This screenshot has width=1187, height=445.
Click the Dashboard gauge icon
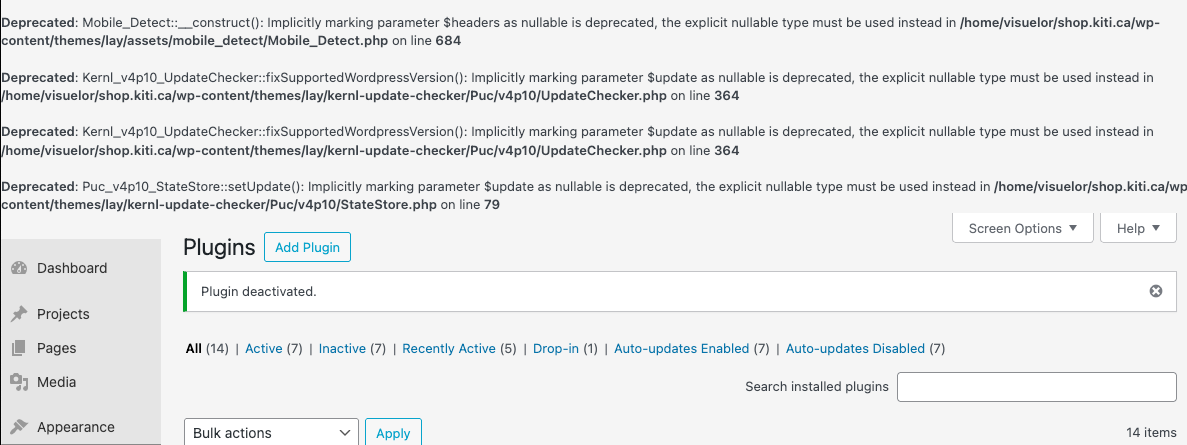point(19,268)
